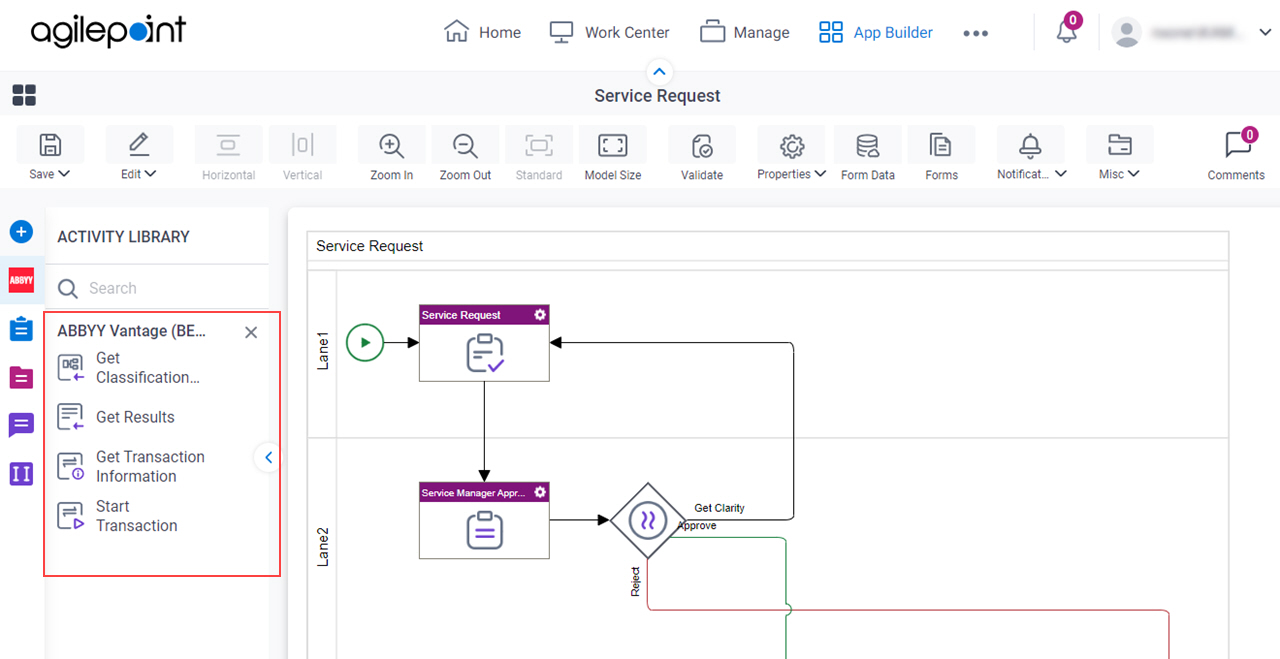Click the Approve connector label

[697, 526]
